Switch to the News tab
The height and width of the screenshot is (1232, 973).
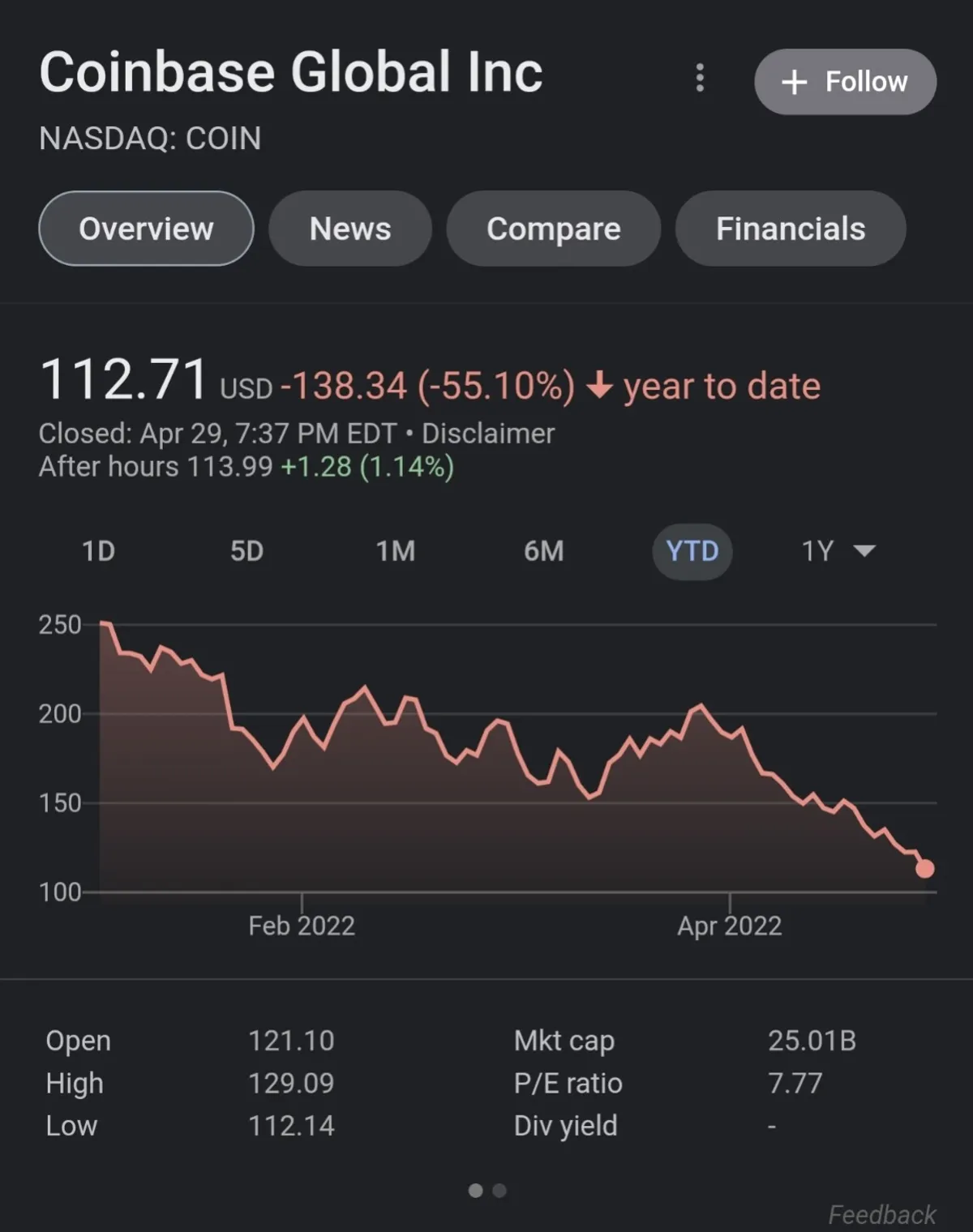tap(349, 229)
